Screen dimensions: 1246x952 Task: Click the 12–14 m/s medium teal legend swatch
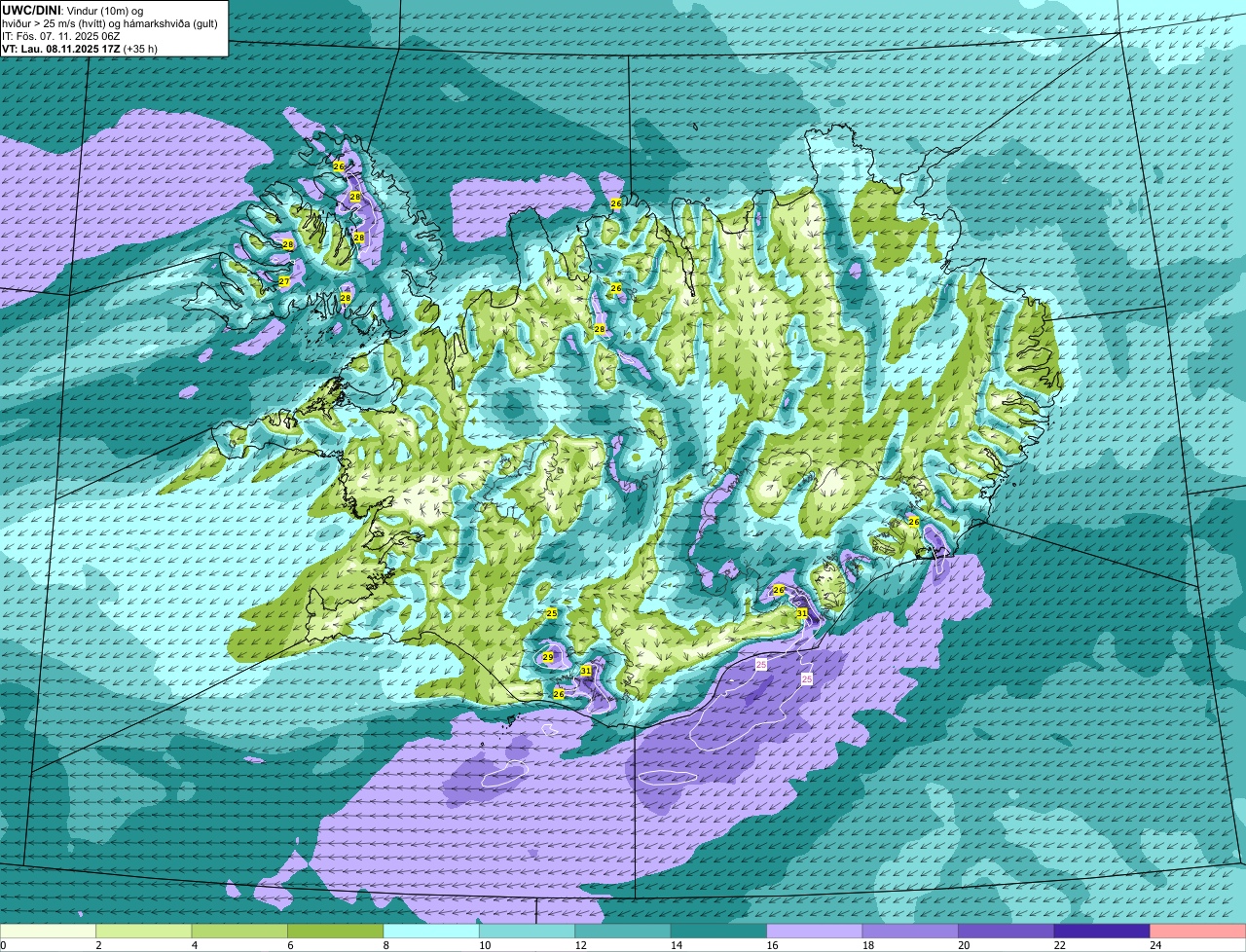click(x=624, y=931)
